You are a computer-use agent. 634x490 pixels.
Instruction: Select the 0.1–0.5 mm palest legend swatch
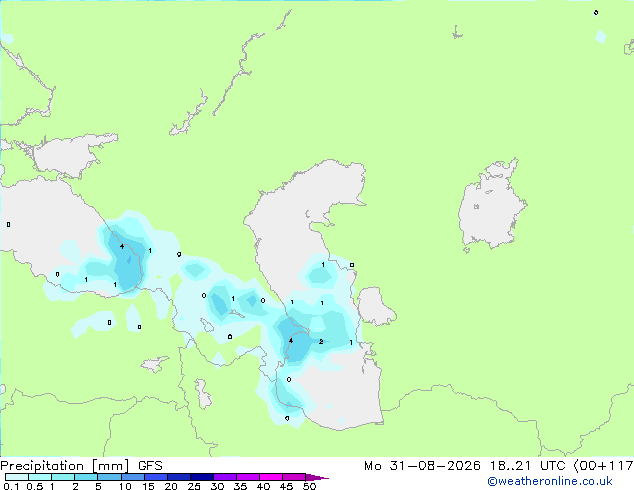[x=17, y=477]
